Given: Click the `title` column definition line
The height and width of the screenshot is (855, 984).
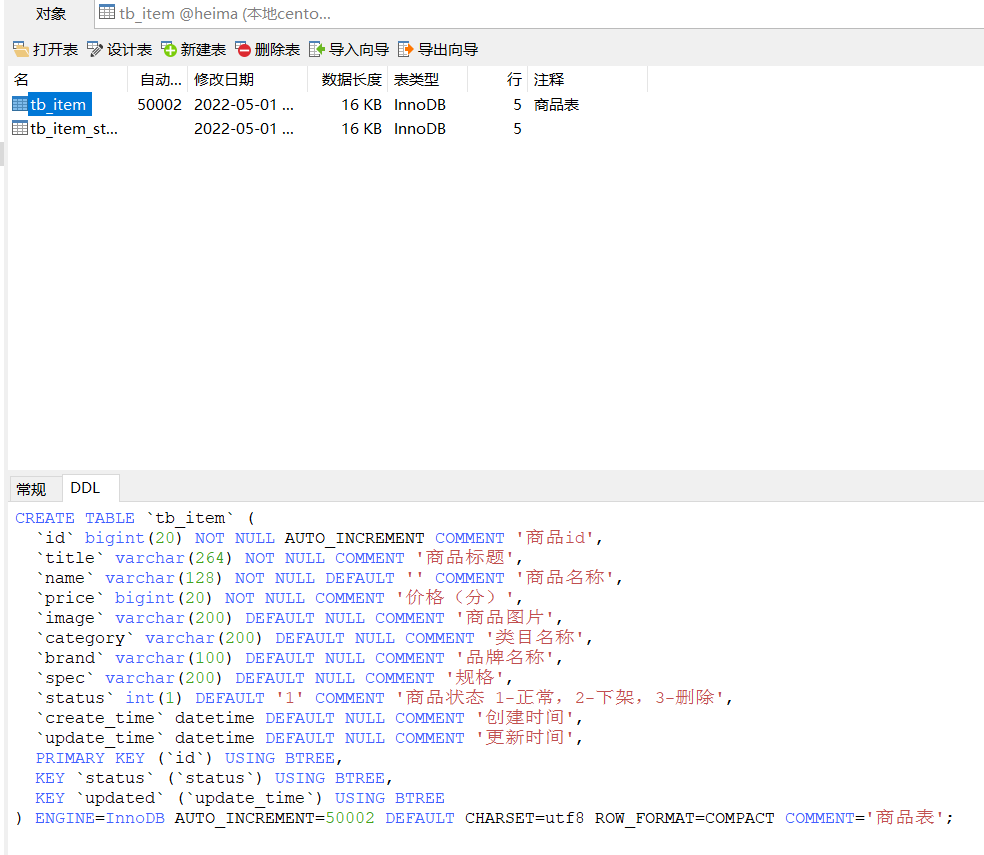Looking at the screenshot, I should click(x=279, y=558).
